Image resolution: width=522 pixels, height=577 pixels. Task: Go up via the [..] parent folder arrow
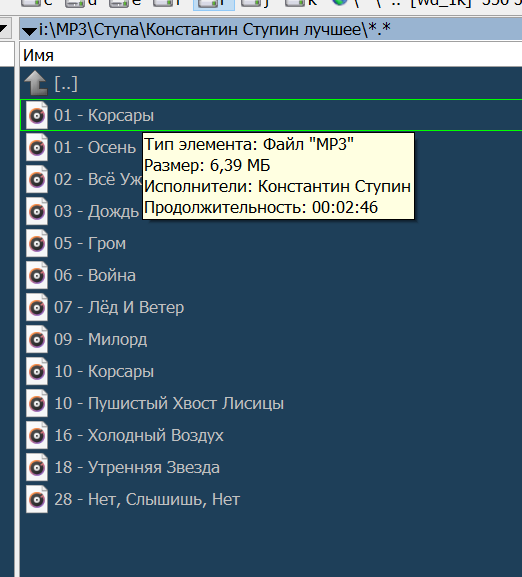coord(36,83)
